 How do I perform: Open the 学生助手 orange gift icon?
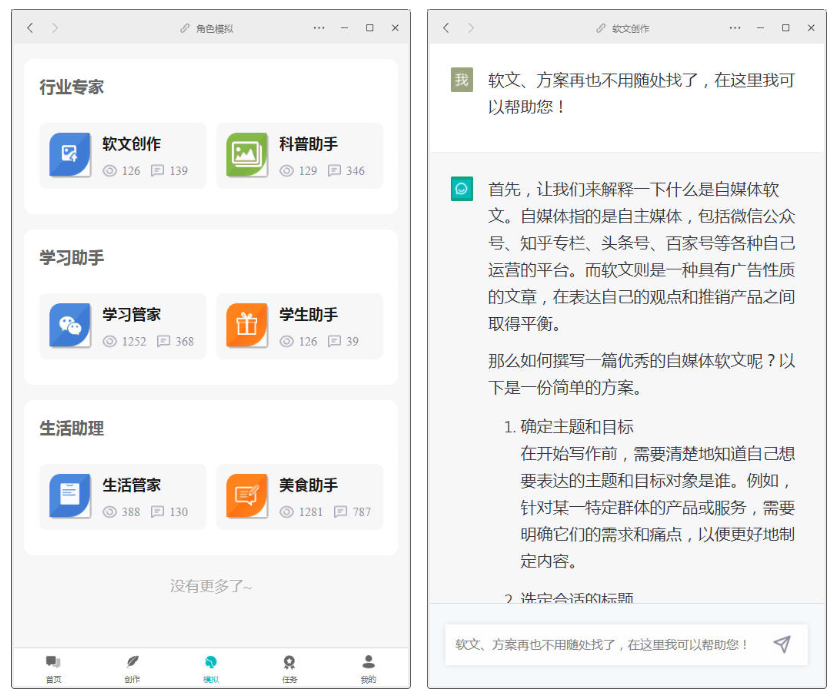[x=246, y=324]
